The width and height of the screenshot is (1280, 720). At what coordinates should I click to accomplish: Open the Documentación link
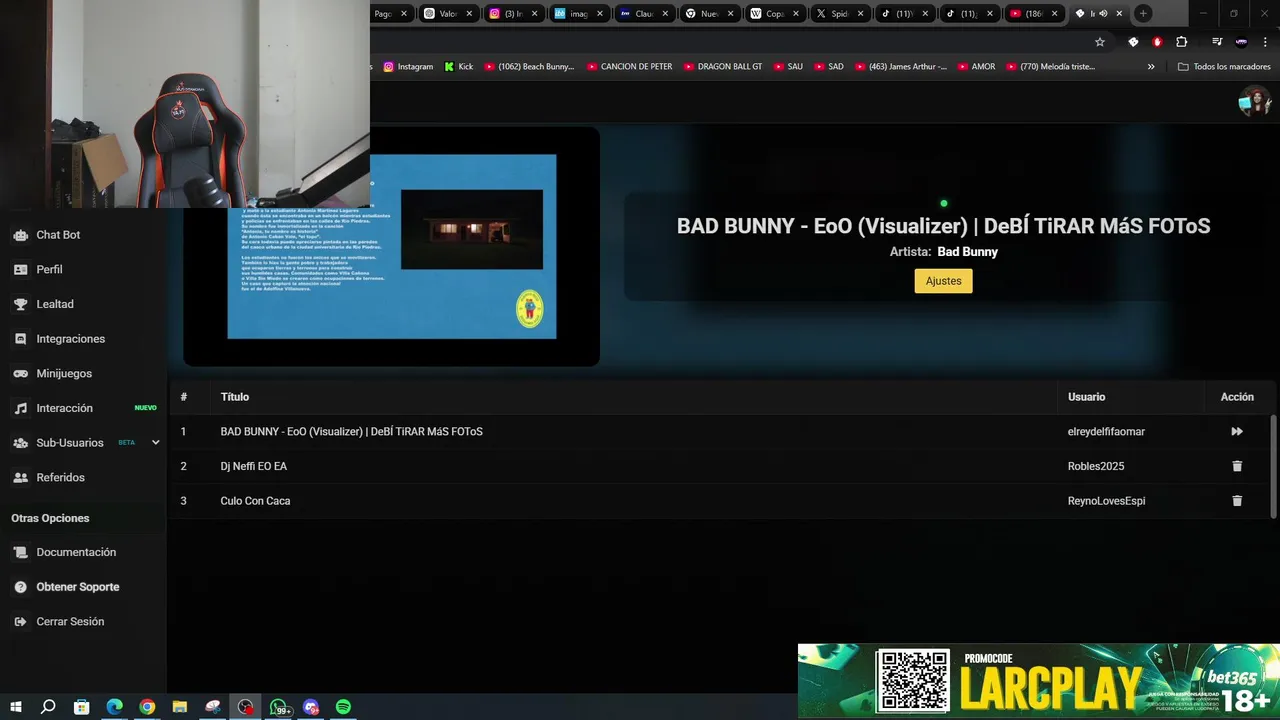pyautogui.click(x=76, y=552)
